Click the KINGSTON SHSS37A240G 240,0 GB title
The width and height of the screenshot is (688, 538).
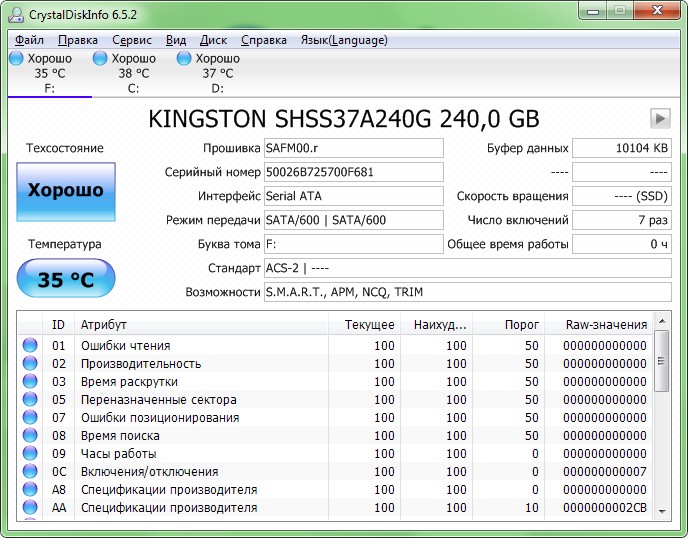pos(344,118)
